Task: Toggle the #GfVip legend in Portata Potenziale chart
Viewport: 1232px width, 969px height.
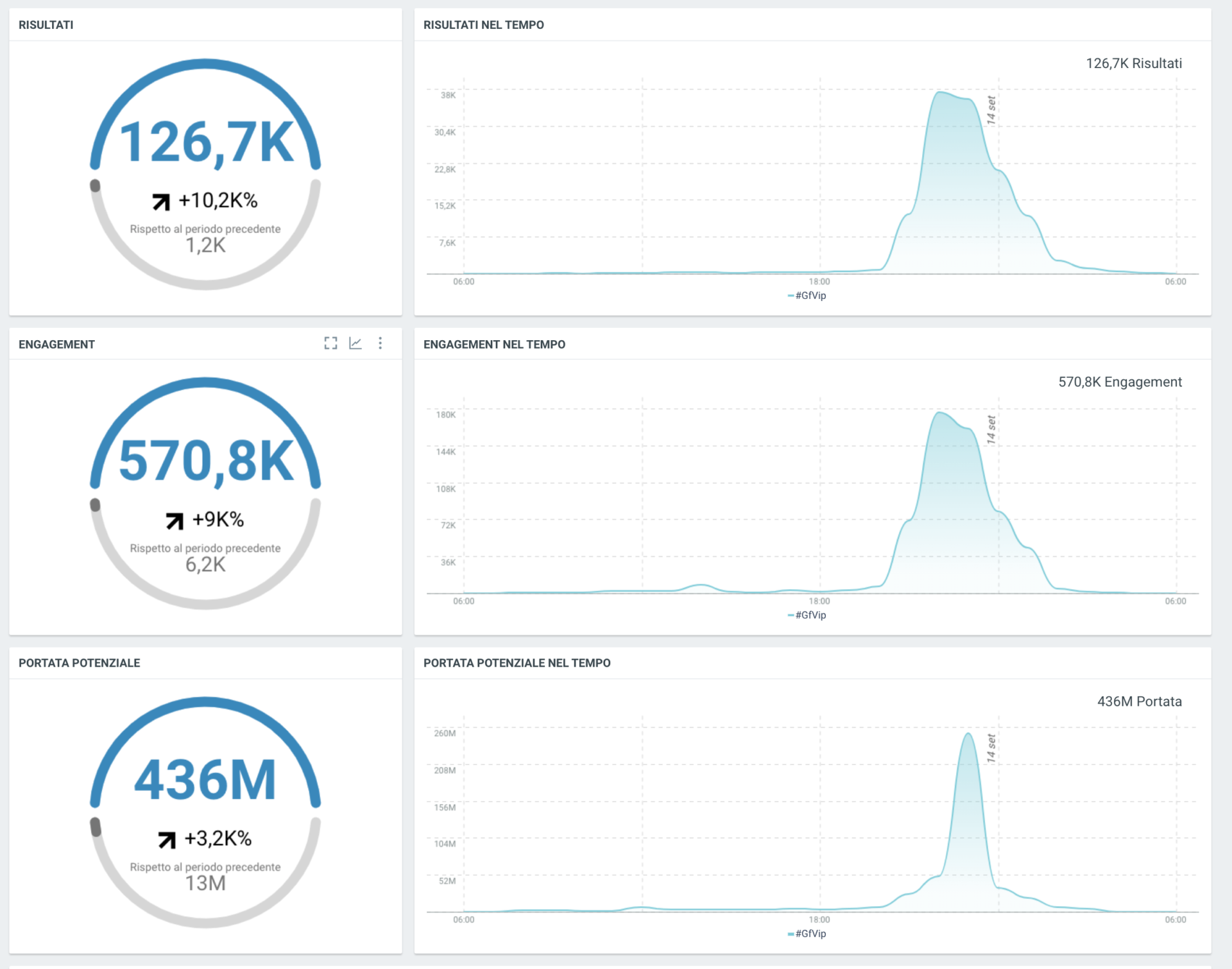Action: pyautogui.click(x=807, y=934)
